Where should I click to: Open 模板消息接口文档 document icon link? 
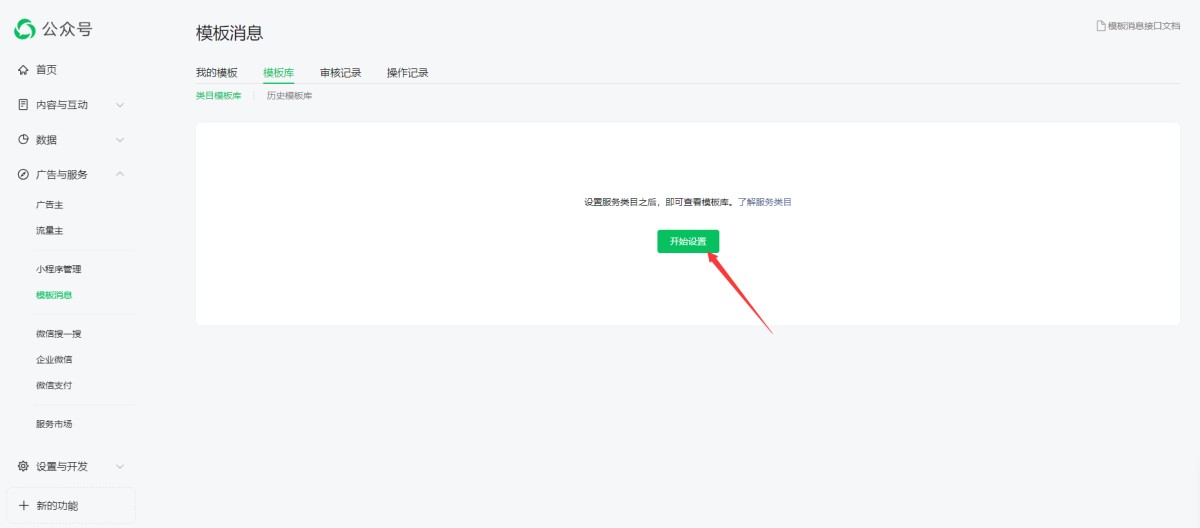(x=1101, y=26)
